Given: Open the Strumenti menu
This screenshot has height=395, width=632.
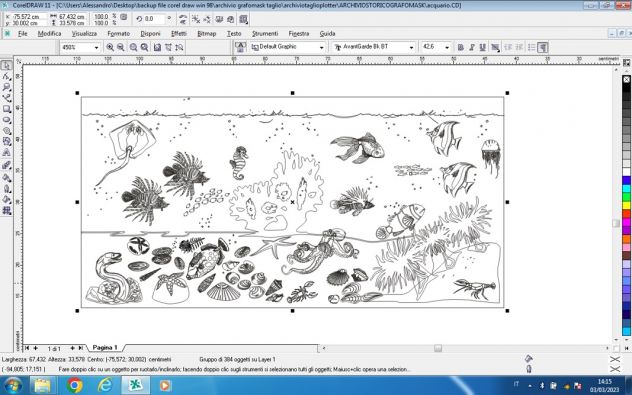Looking at the screenshot, I should (x=265, y=33).
